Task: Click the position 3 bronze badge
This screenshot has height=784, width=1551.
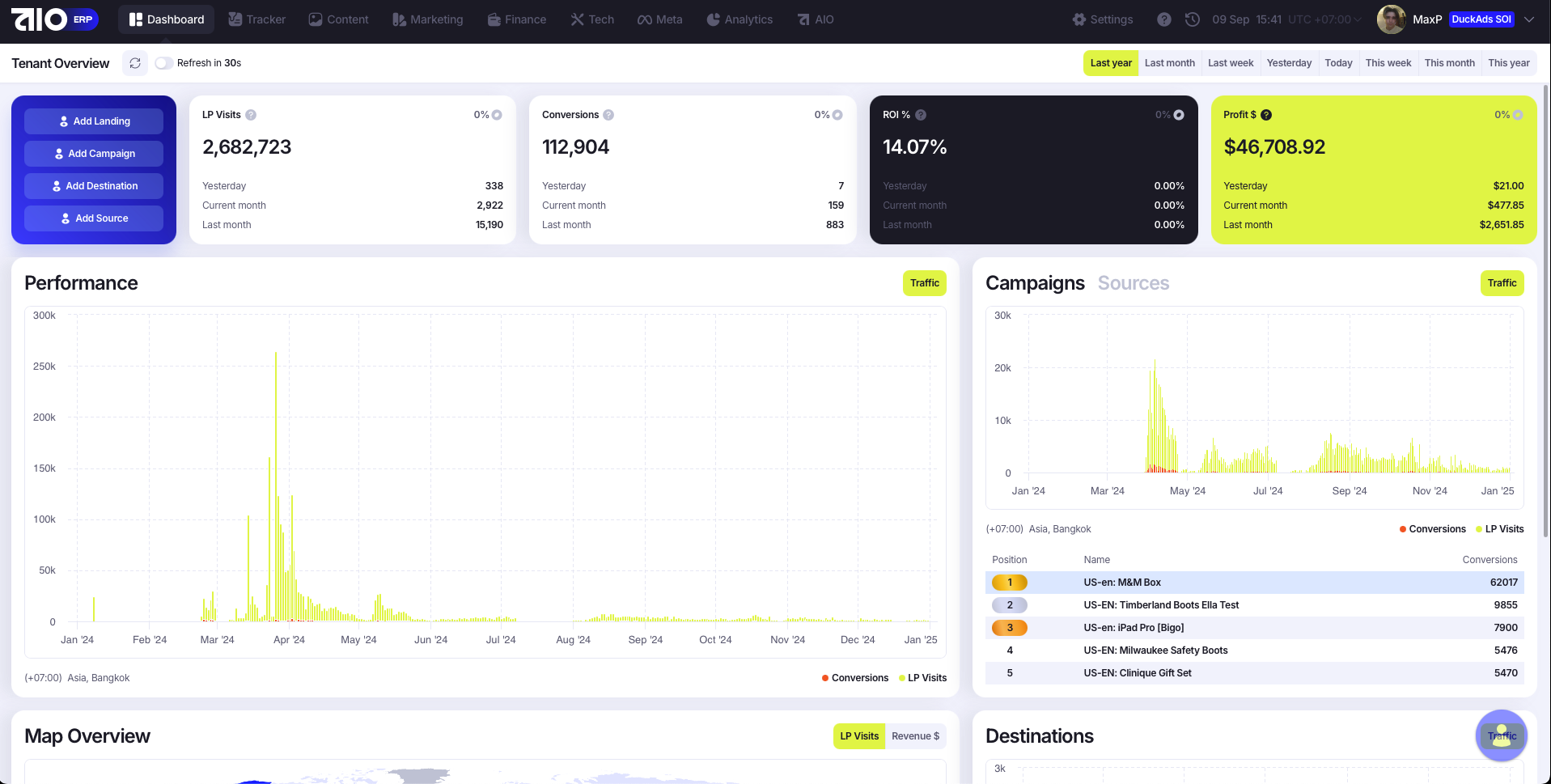Action: click(1010, 628)
